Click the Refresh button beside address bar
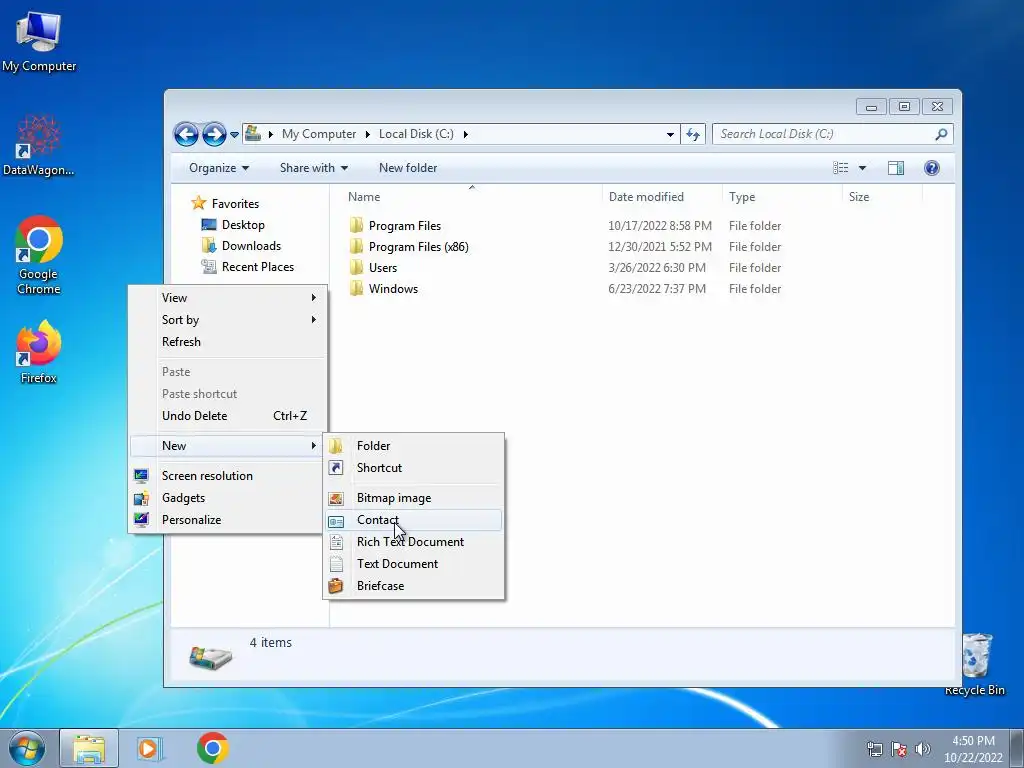The width and height of the screenshot is (1024, 768). point(693,135)
